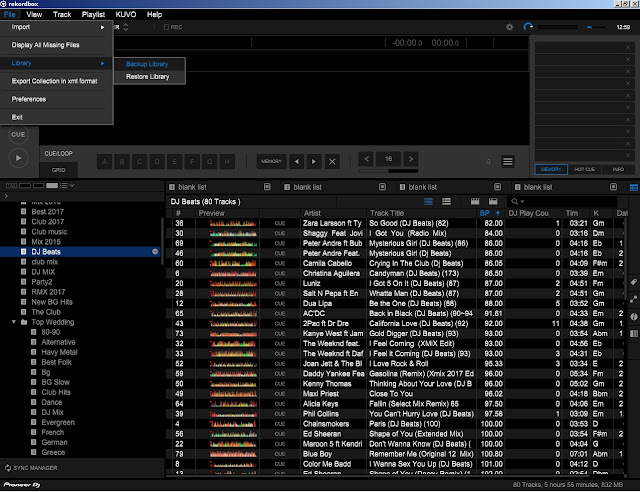Expand the Import submenu
Viewport: 640px width, 492px height.
[57, 27]
